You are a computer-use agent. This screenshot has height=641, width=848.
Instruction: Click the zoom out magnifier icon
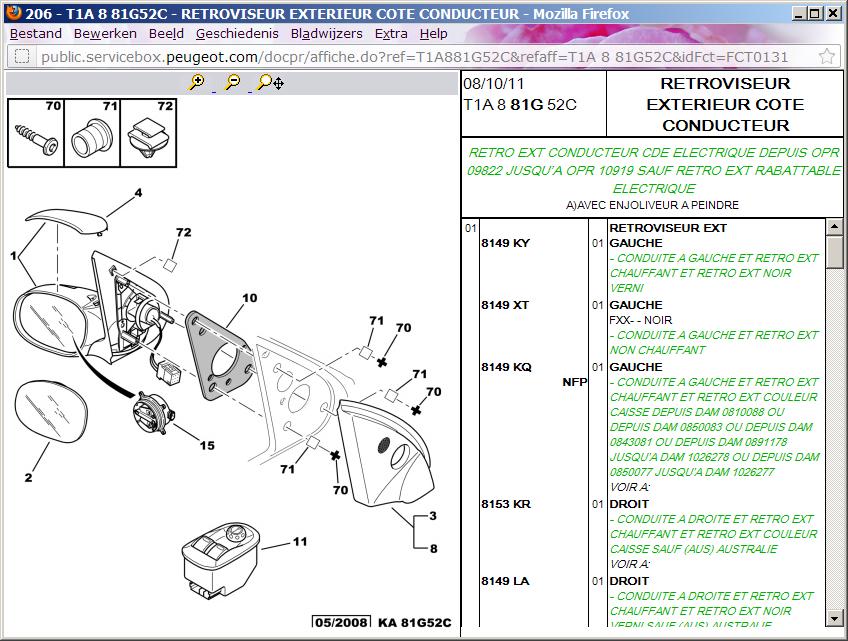(232, 82)
